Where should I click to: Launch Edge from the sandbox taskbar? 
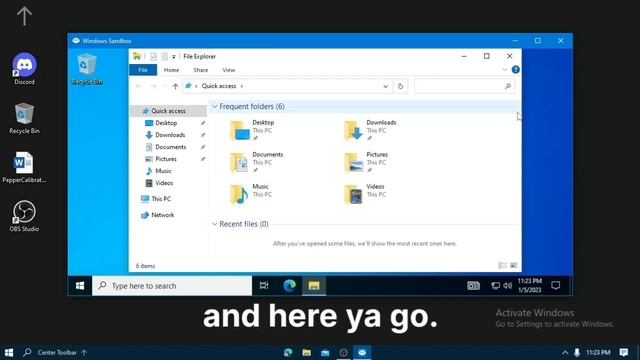(x=289, y=286)
